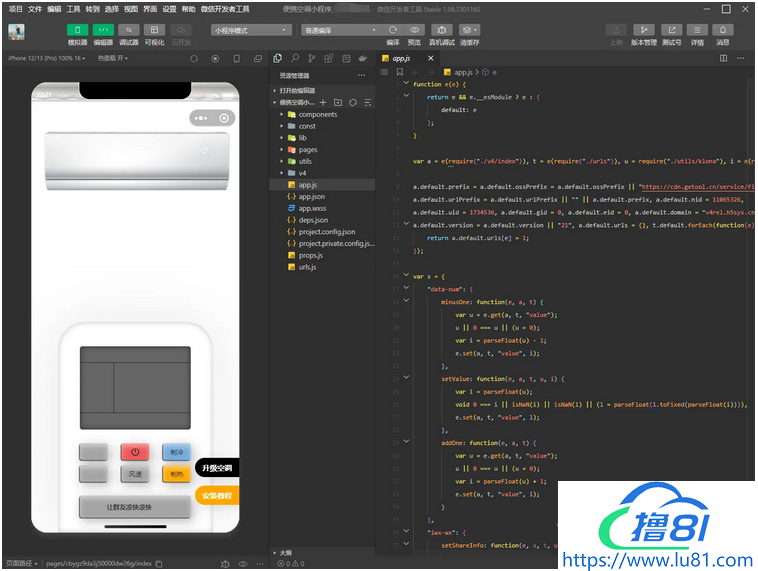Click the red power button on remote
The image size is (758, 571).
coord(135,452)
